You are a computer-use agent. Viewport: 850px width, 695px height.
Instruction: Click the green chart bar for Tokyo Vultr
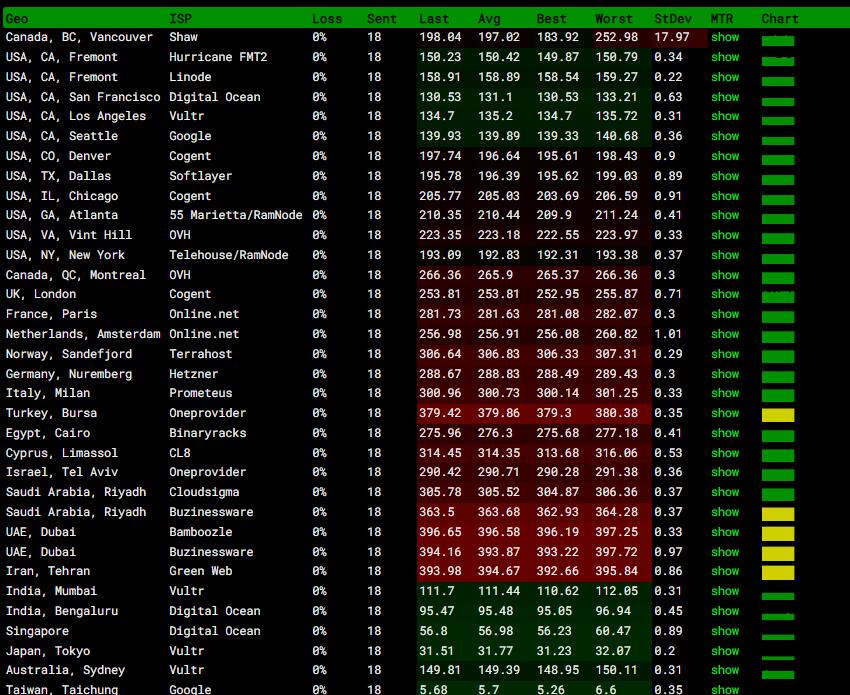point(778,658)
